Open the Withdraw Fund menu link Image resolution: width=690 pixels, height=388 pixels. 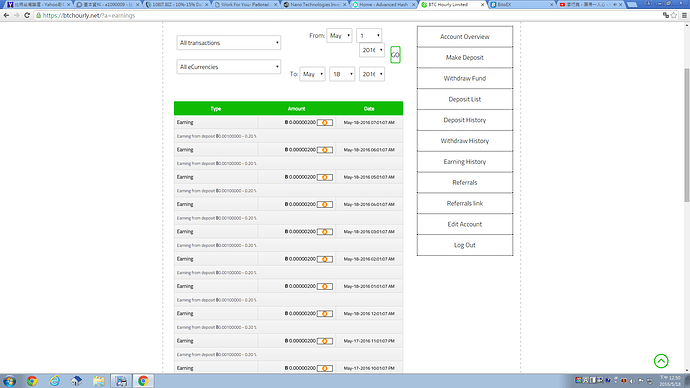pos(465,78)
